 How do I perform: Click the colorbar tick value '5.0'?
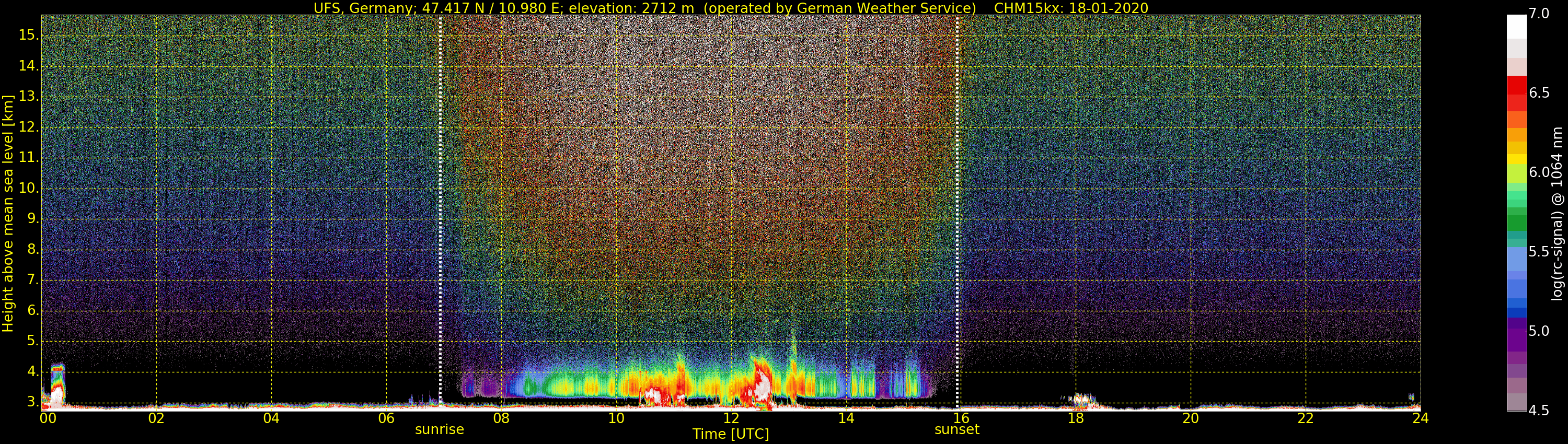[1539, 332]
